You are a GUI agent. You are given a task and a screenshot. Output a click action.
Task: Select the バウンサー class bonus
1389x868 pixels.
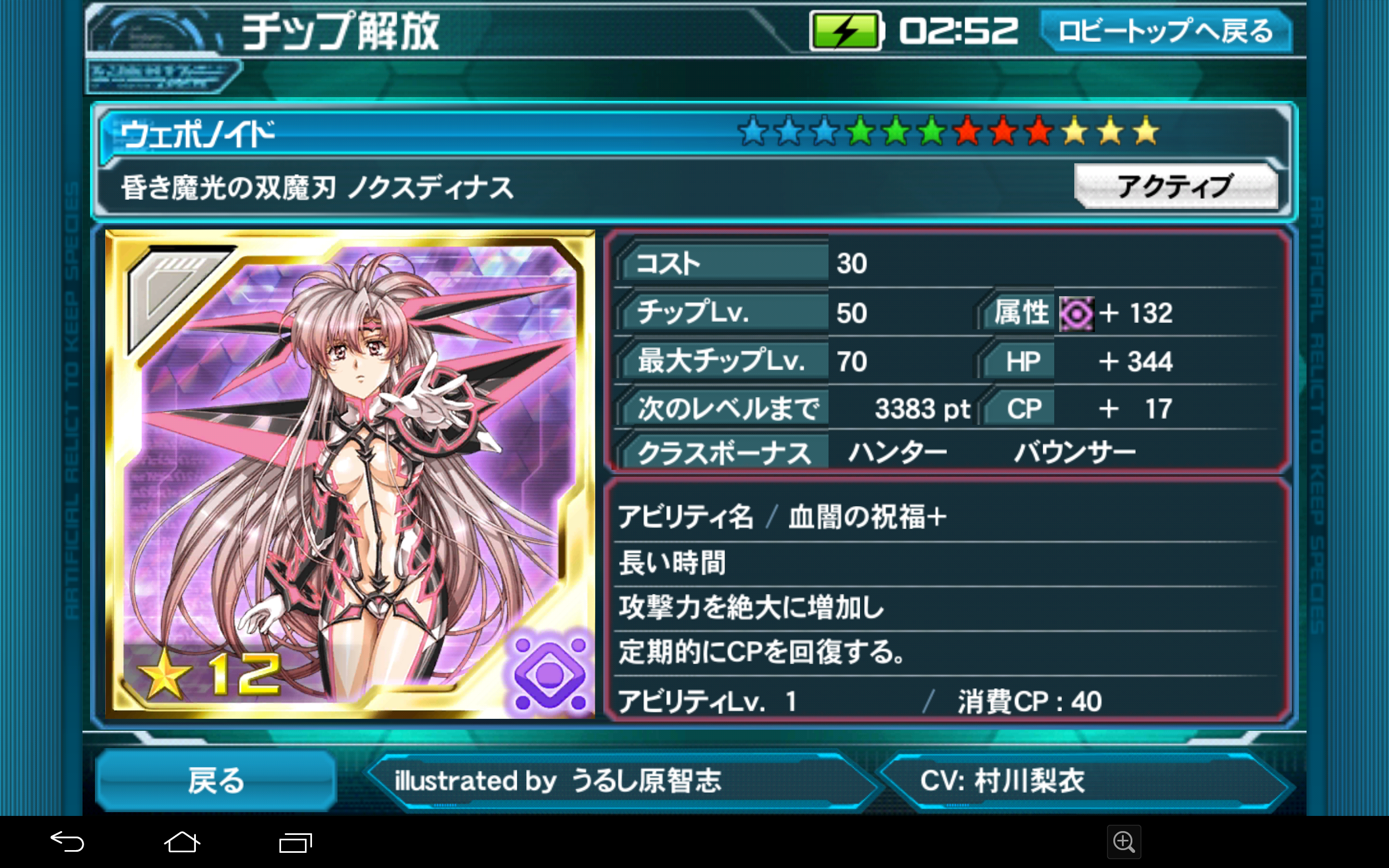click(1074, 453)
